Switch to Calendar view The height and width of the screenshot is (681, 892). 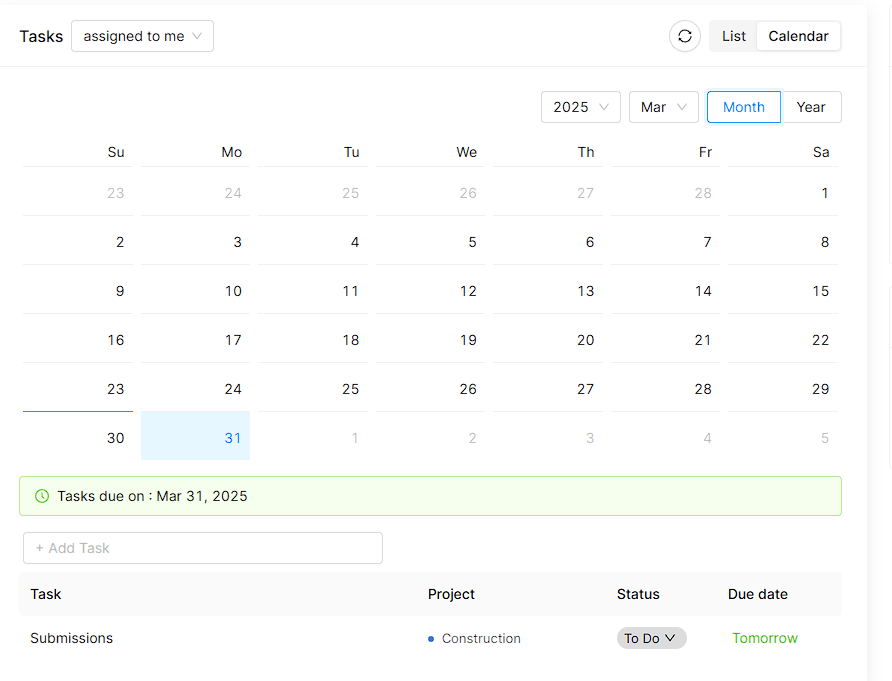(x=798, y=36)
